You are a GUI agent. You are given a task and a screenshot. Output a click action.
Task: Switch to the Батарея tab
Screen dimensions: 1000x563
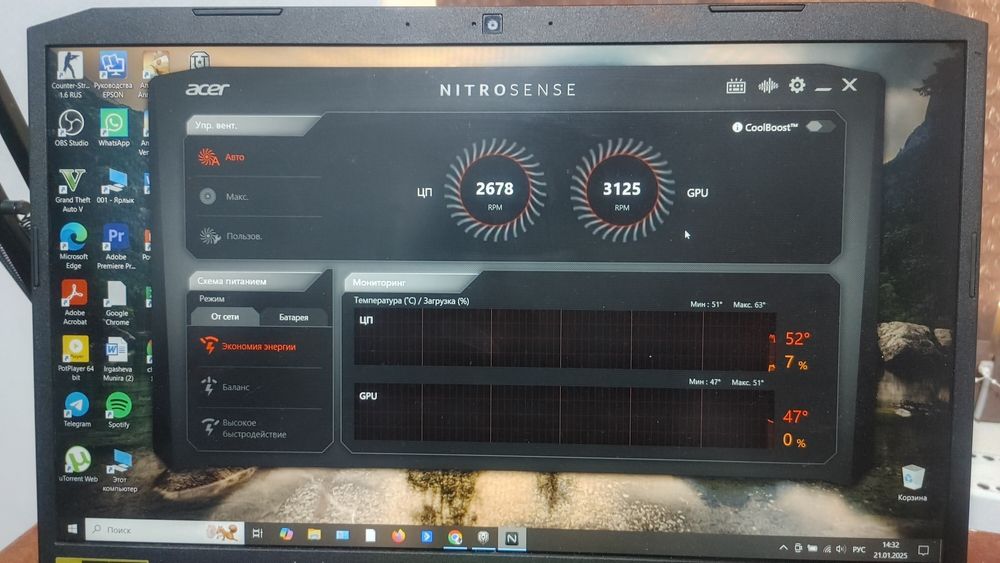293,317
